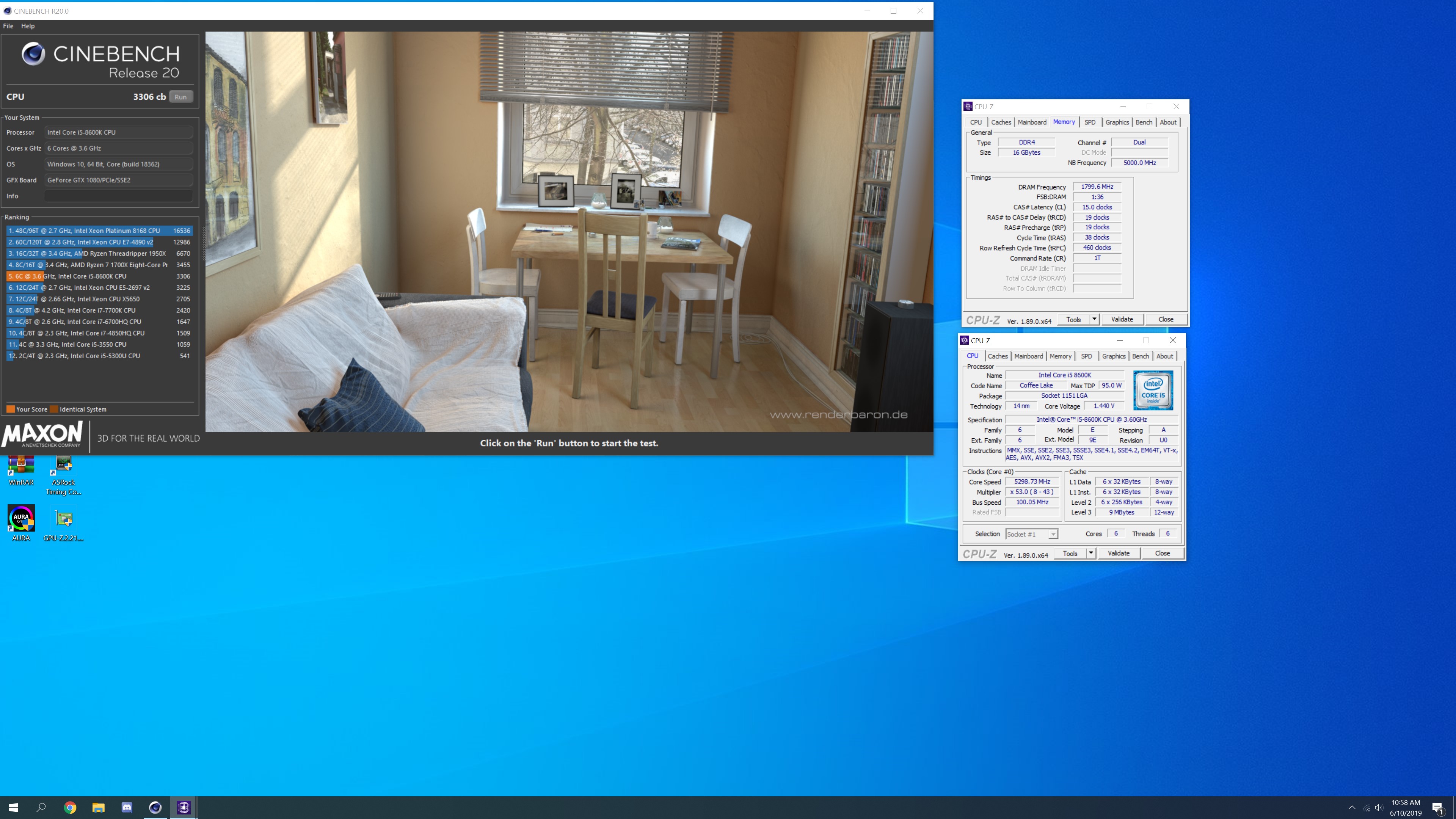
Task: Open About tab in lower CPU-Z
Action: pos(1164,356)
